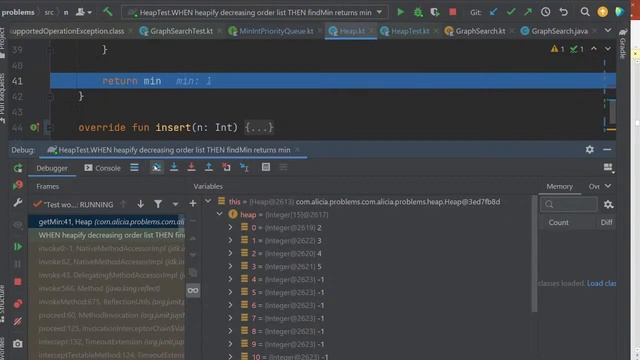Screen dimensions: 640x360
Task: Click the Force Step Into red arrow icon
Action: pos(191,167)
